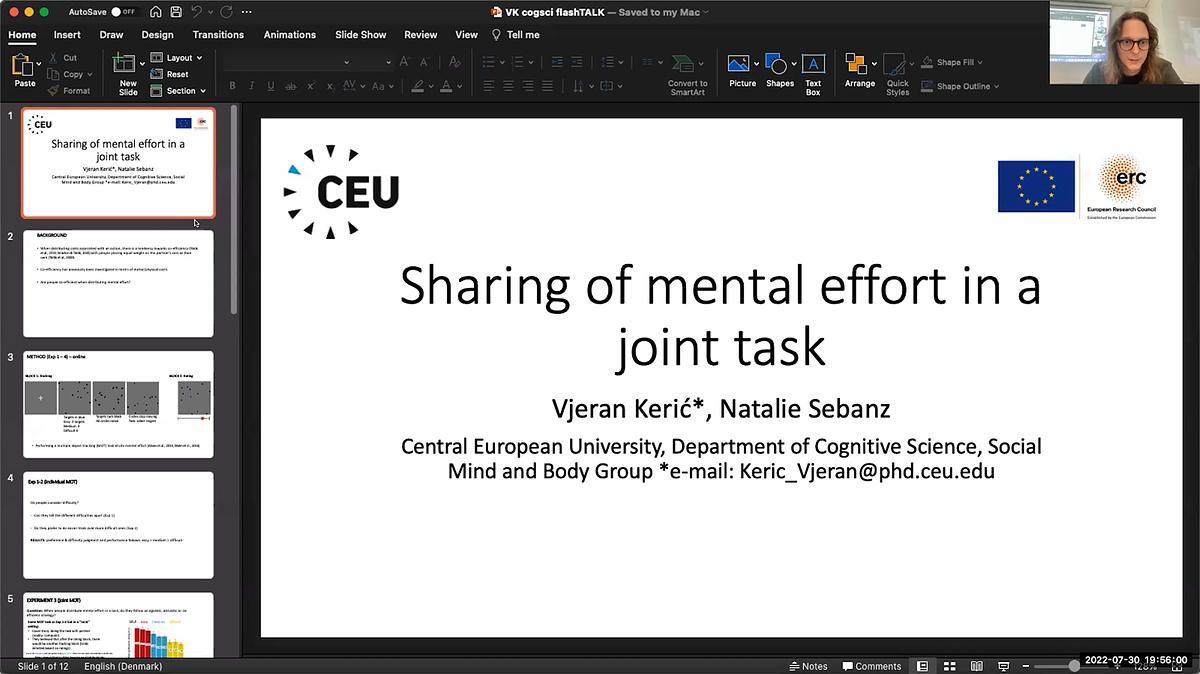Clear all text formatting
This screenshot has width=1200, height=674.
tap(454, 62)
